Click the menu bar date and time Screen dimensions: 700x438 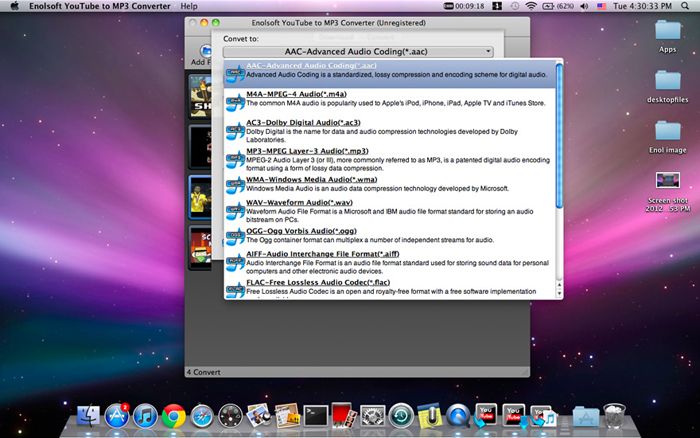(x=642, y=6)
